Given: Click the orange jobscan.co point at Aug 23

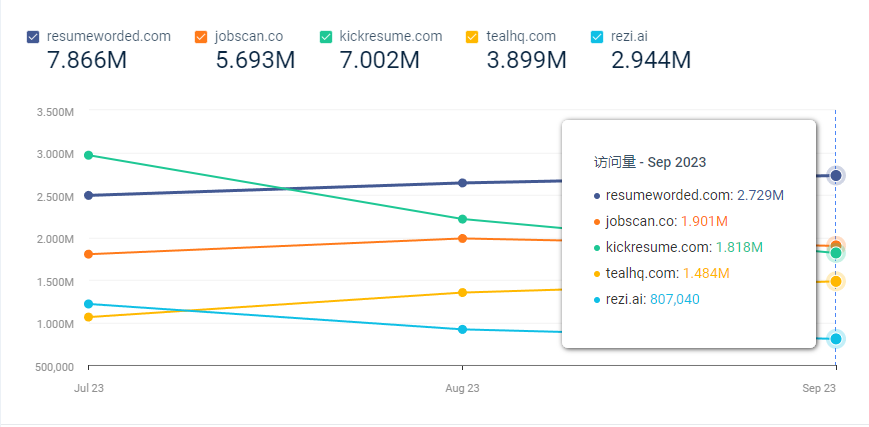Looking at the screenshot, I should 462,238.
